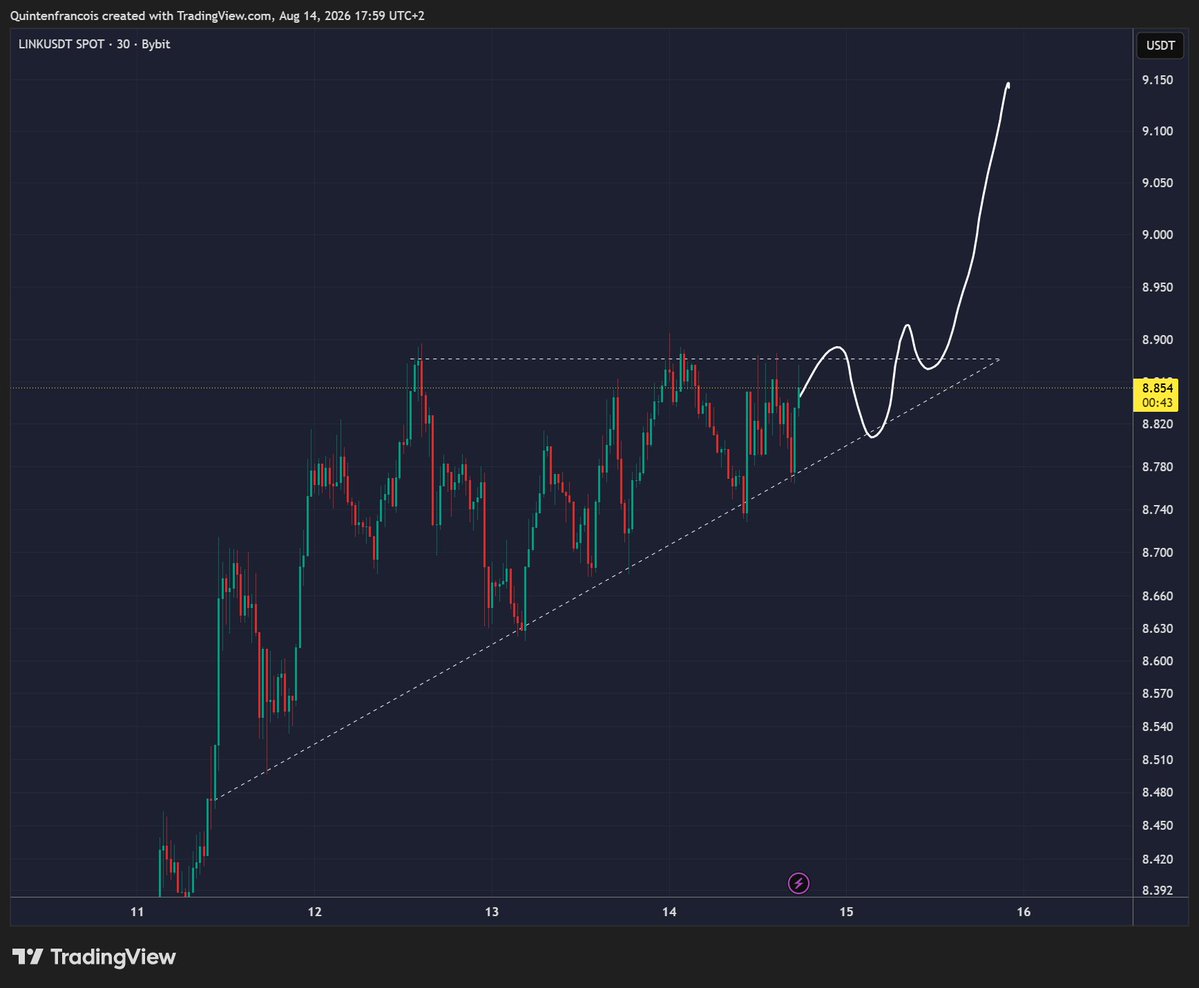Click the 9.150 price axis label

(x=1157, y=80)
